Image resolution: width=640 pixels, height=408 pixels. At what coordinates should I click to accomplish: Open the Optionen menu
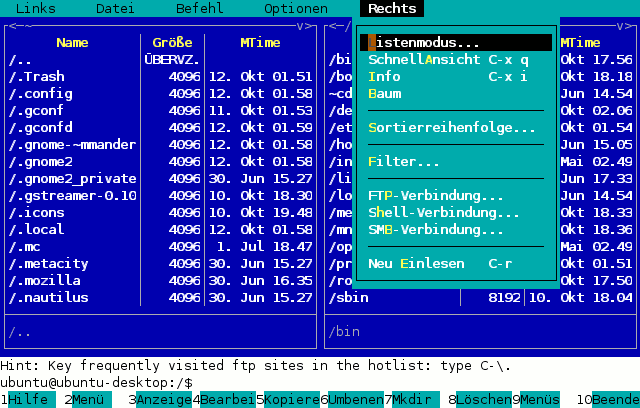pos(295,8)
